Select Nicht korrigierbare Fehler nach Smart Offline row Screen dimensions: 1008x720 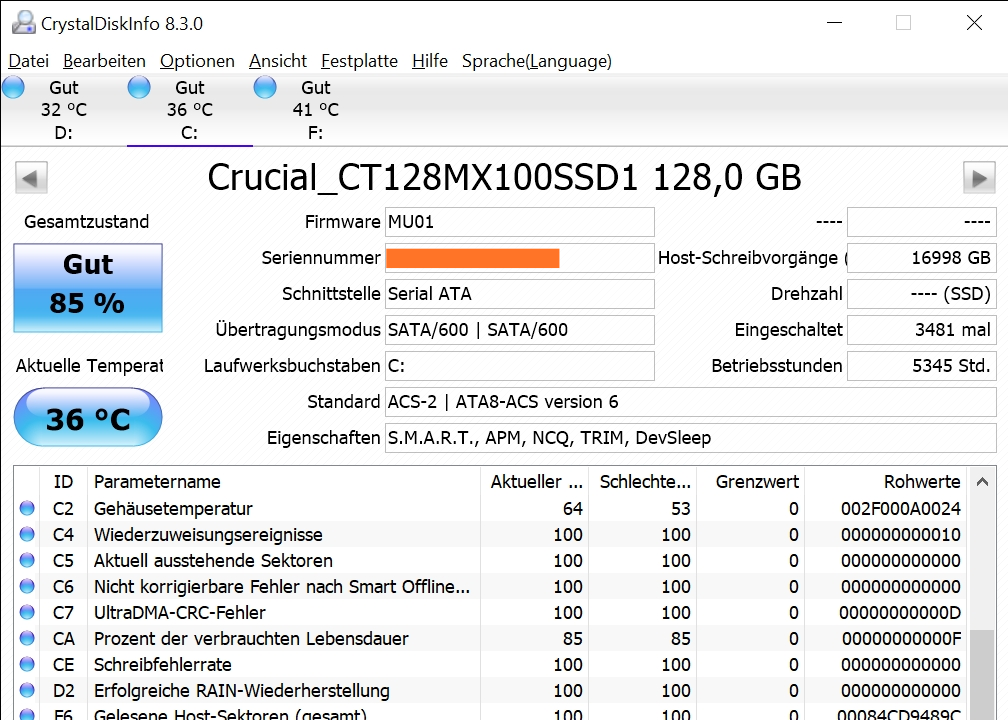click(x=490, y=586)
